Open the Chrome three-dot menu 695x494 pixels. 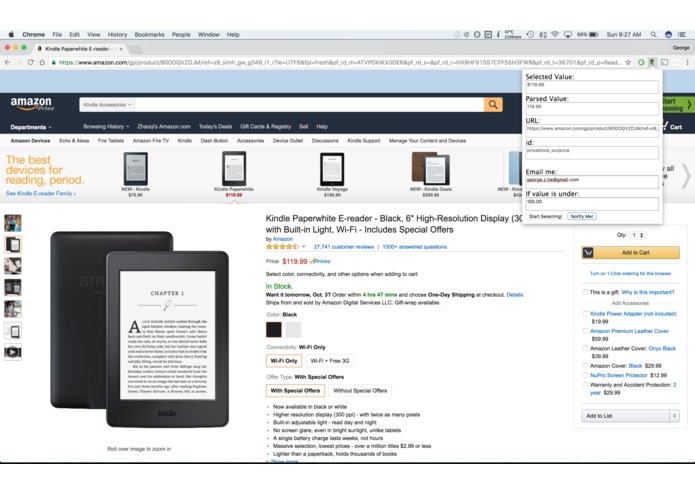pyautogui.click(x=687, y=62)
